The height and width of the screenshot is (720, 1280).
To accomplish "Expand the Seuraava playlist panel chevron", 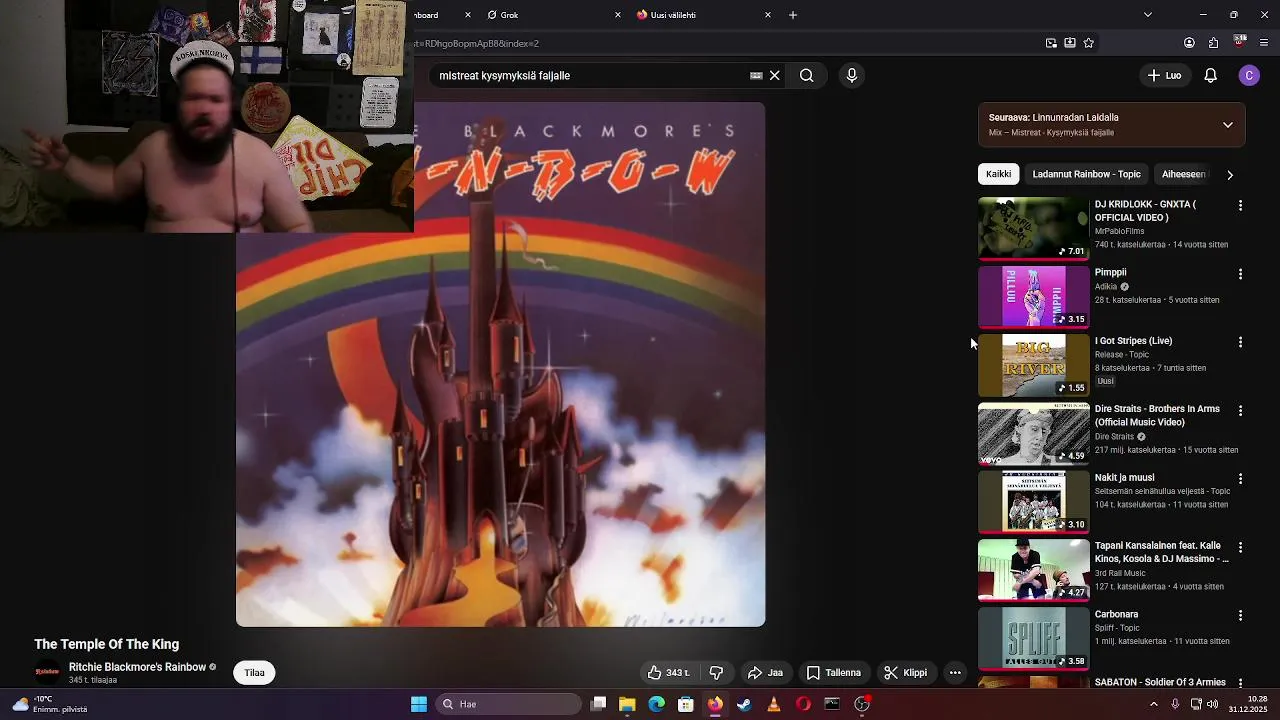I will [x=1227, y=125].
